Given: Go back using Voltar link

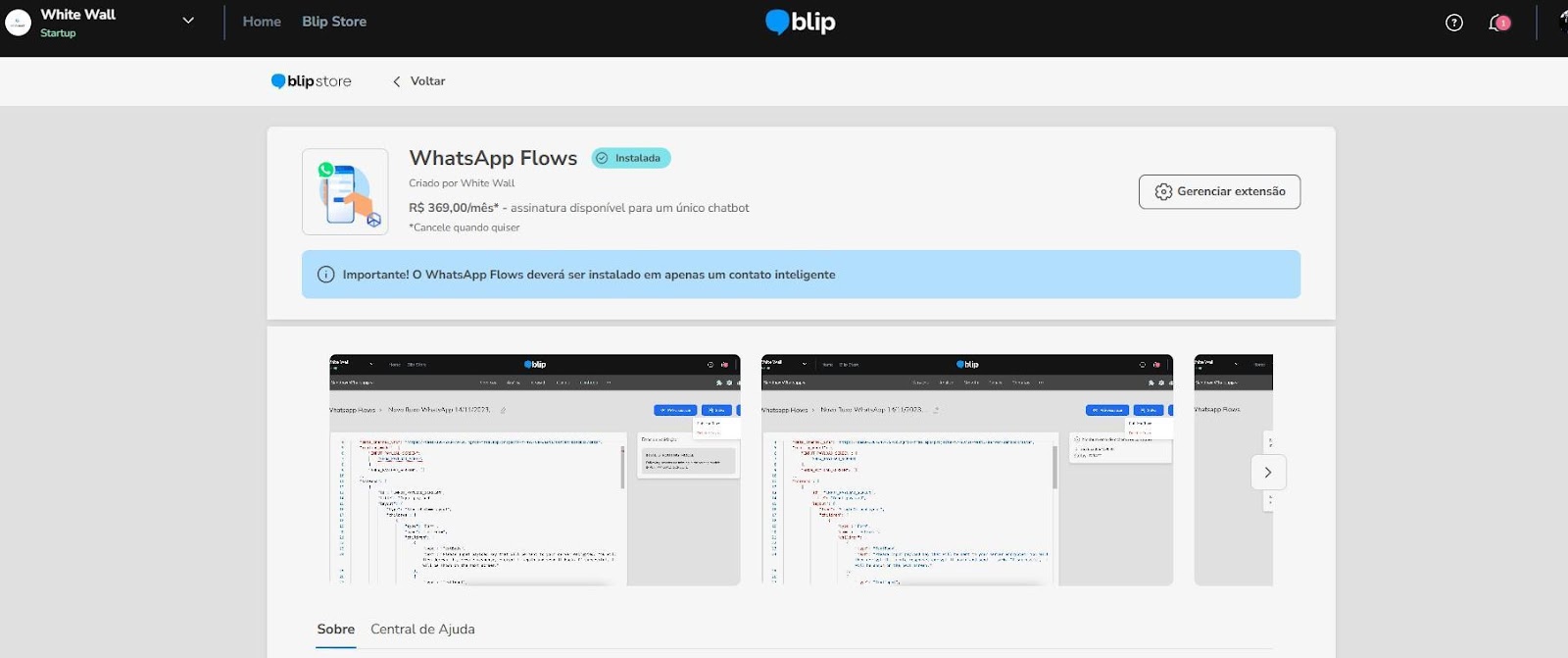Looking at the screenshot, I should click(419, 81).
